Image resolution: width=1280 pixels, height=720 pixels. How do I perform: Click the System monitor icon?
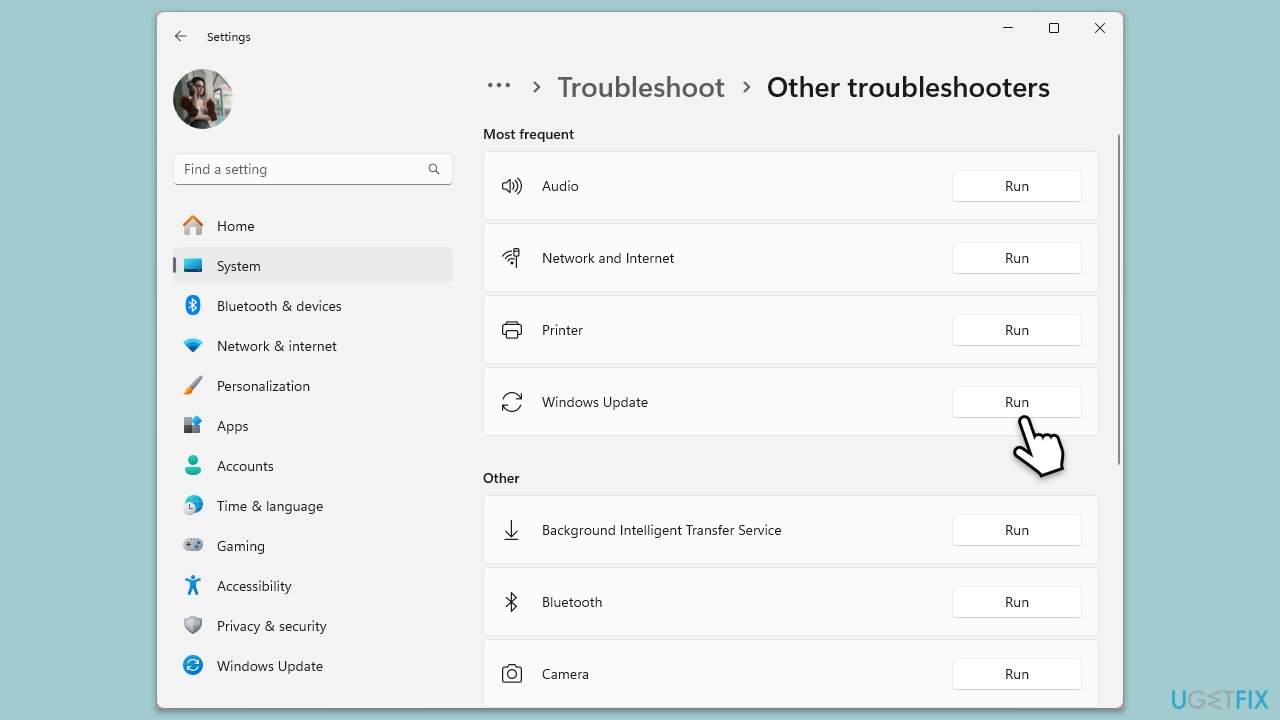[x=193, y=266]
